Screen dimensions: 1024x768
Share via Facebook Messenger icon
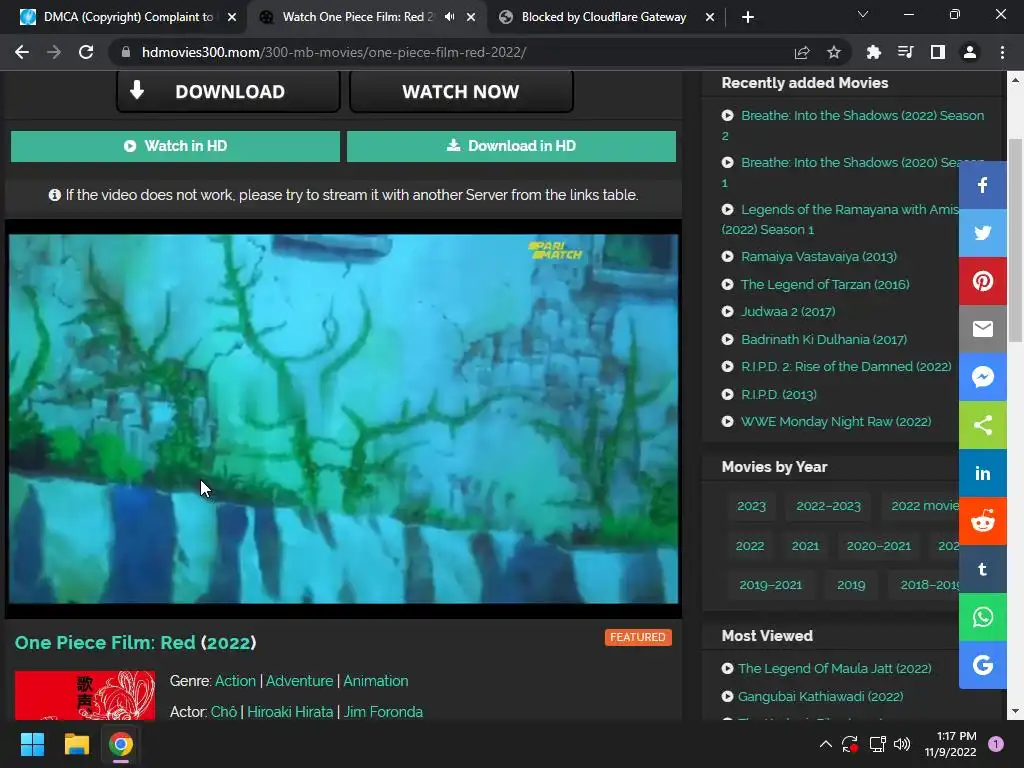(x=982, y=377)
